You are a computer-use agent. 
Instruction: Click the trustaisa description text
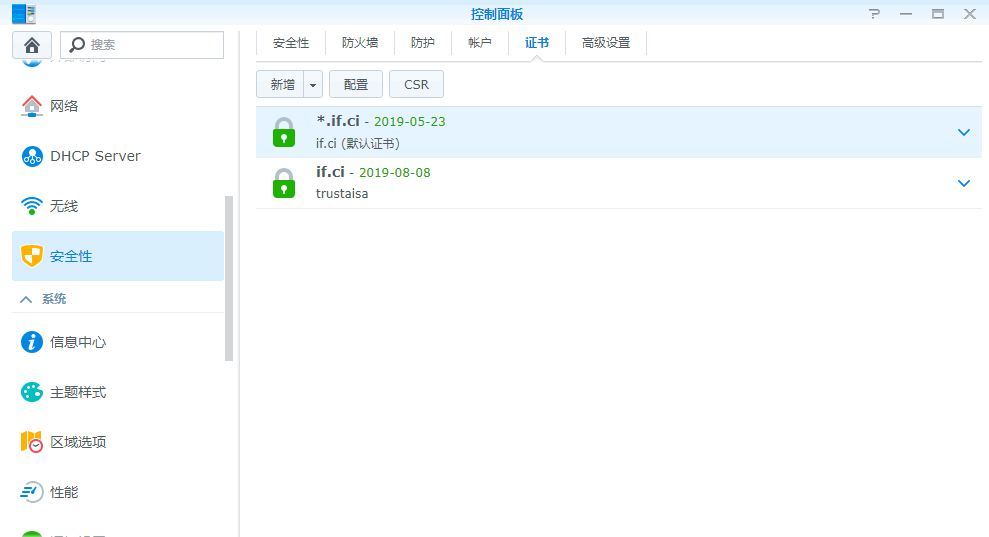coord(342,194)
